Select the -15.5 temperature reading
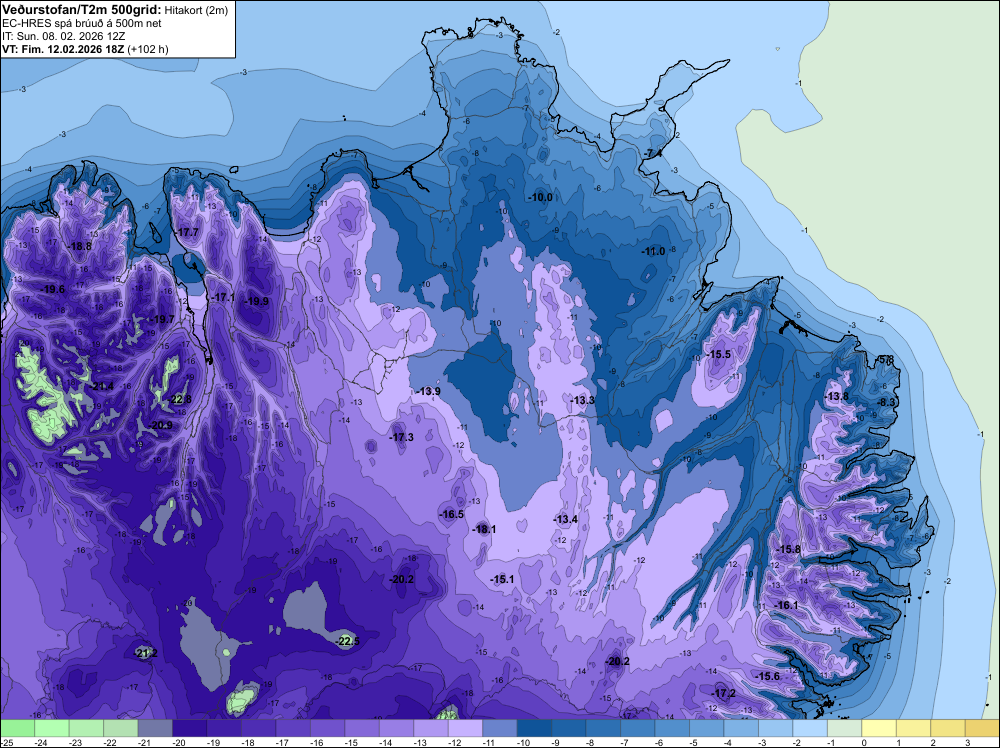The height and width of the screenshot is (748, 1000). click(719, 354)
